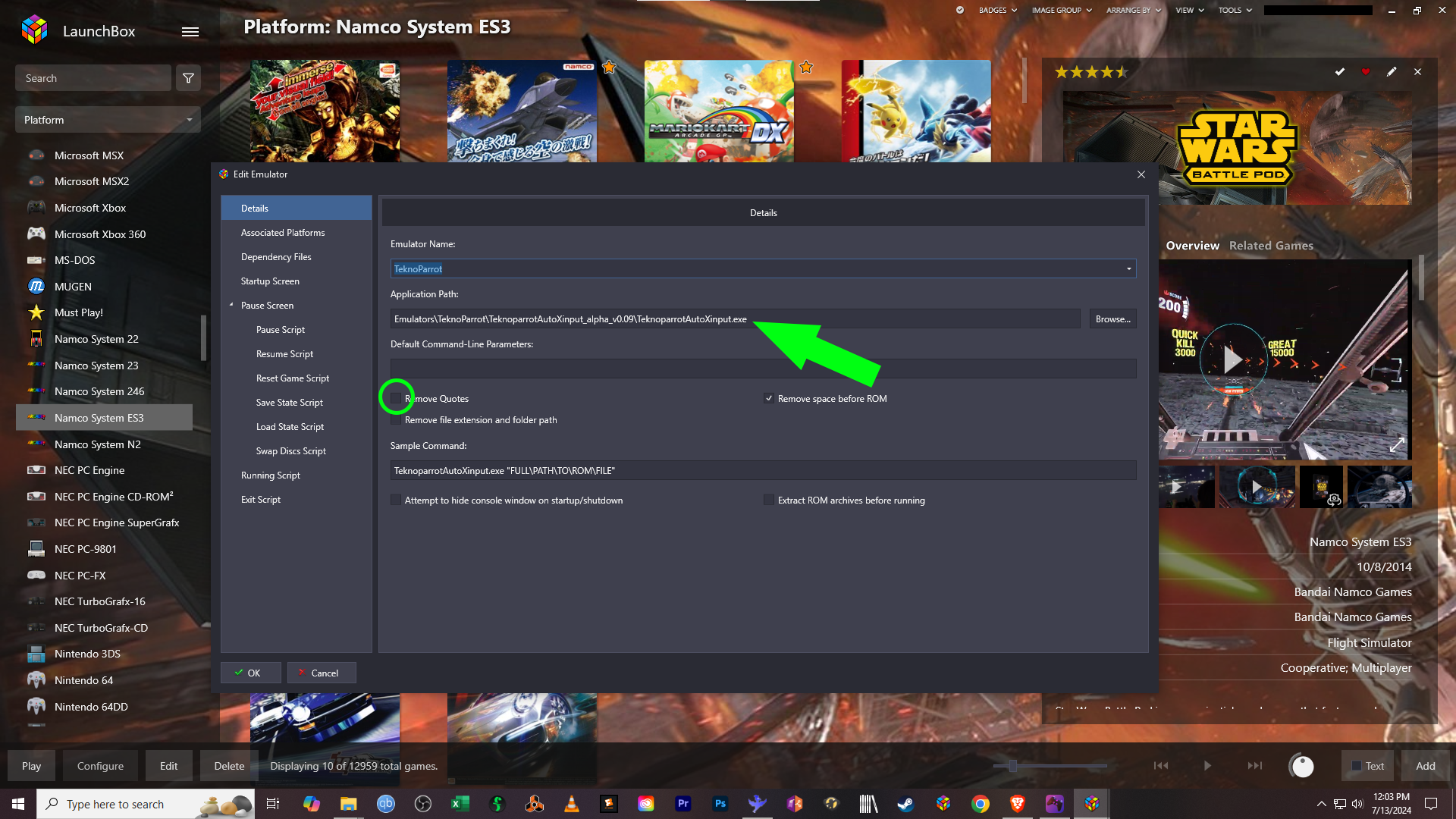Click the checkmark icon in game details panel

pyautogui.click(x=1340, y=71)
